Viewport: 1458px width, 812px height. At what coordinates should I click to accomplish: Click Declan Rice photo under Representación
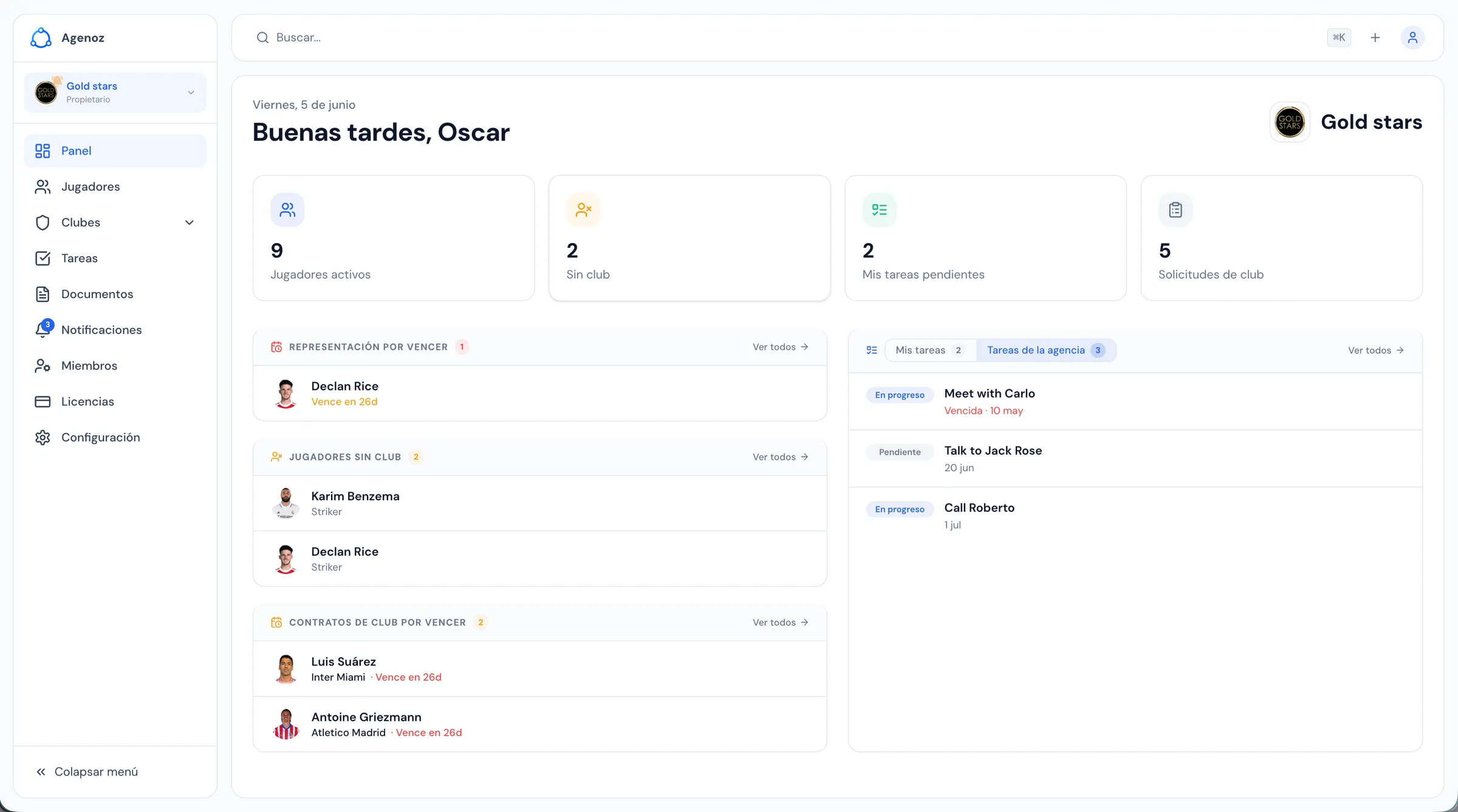point(286,394)
